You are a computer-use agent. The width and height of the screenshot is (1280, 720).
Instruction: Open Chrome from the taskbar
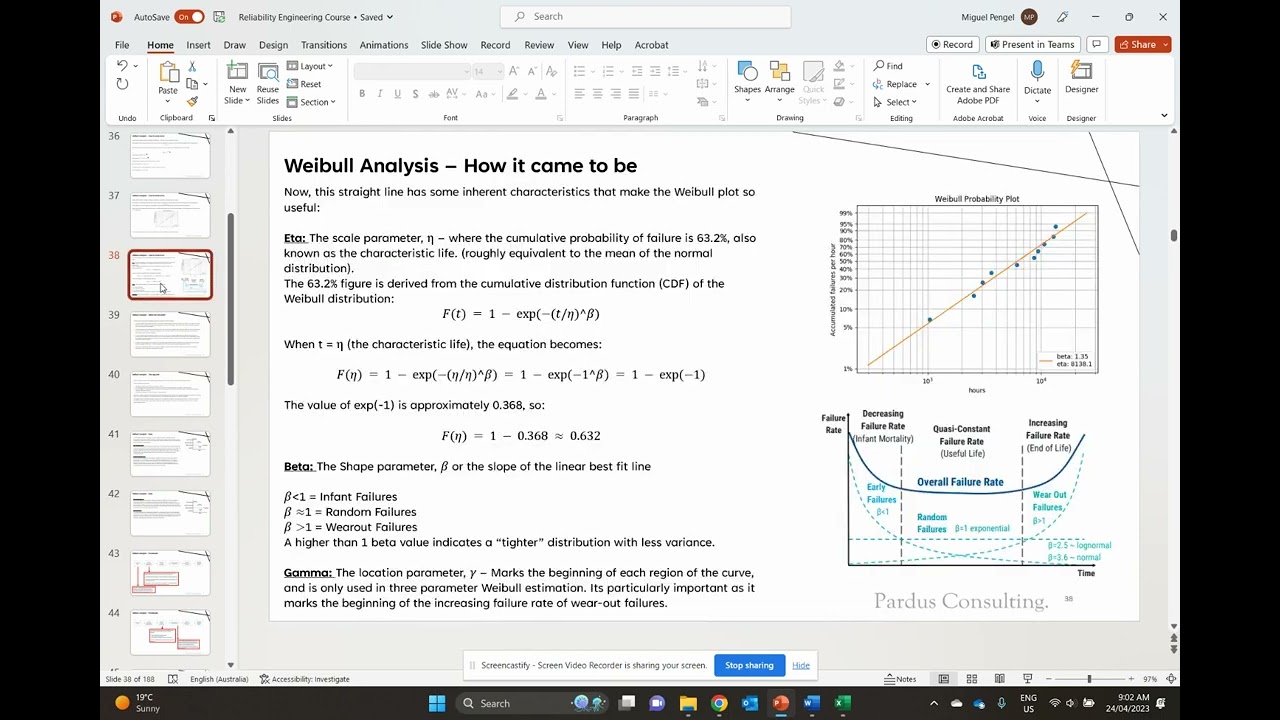tap(719, 703)
